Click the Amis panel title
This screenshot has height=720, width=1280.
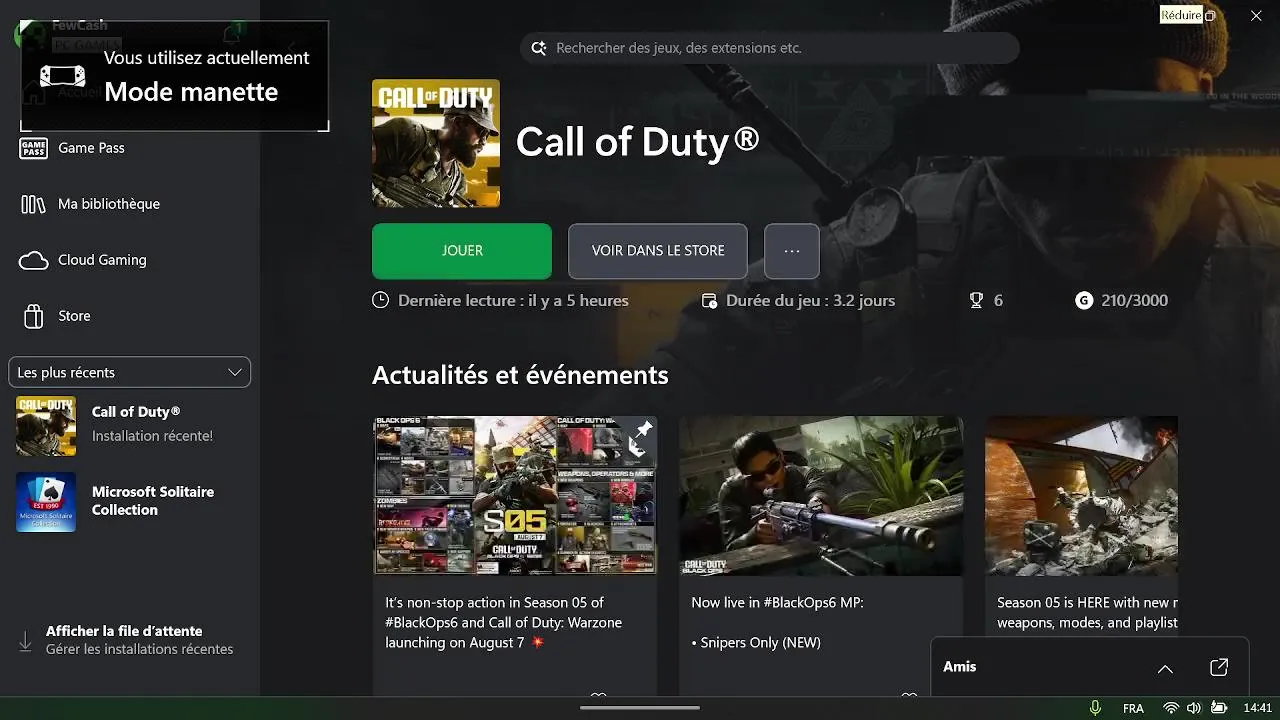(959, 667)
